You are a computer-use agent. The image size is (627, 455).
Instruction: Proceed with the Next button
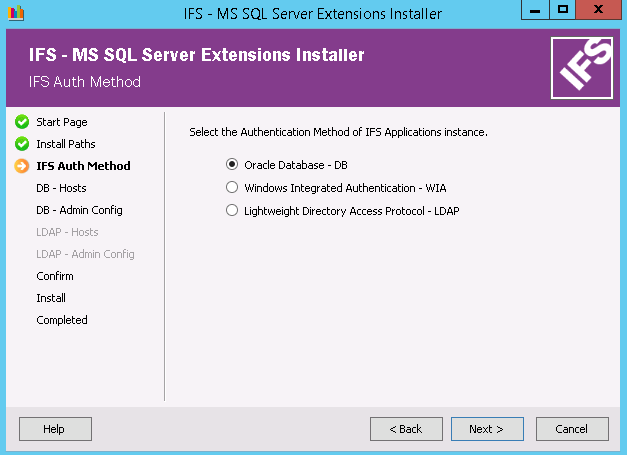coord(486,429)
